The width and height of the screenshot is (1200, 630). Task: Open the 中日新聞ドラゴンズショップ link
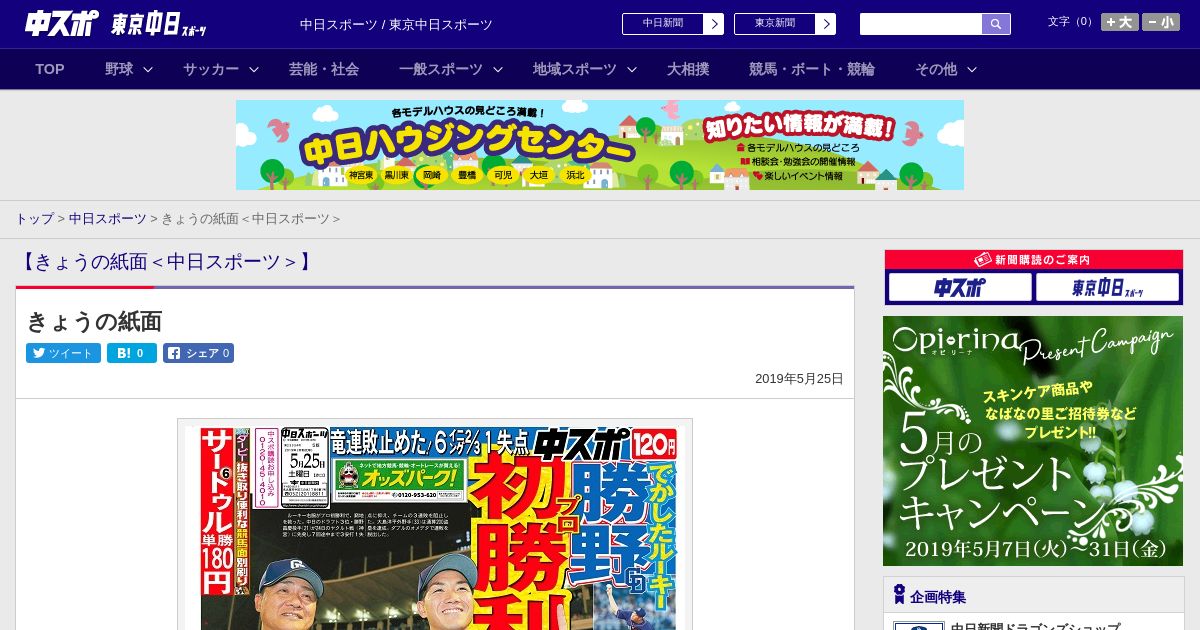[x=1035, y=626]
